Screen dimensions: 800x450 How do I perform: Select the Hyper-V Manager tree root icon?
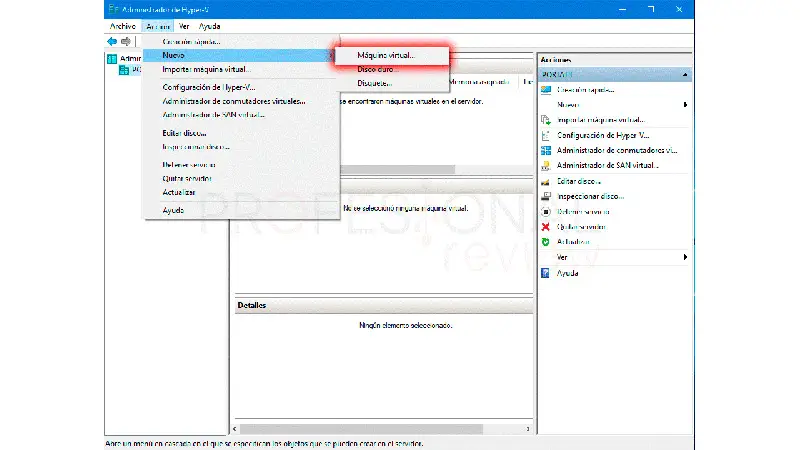click(x=112, y=59)
